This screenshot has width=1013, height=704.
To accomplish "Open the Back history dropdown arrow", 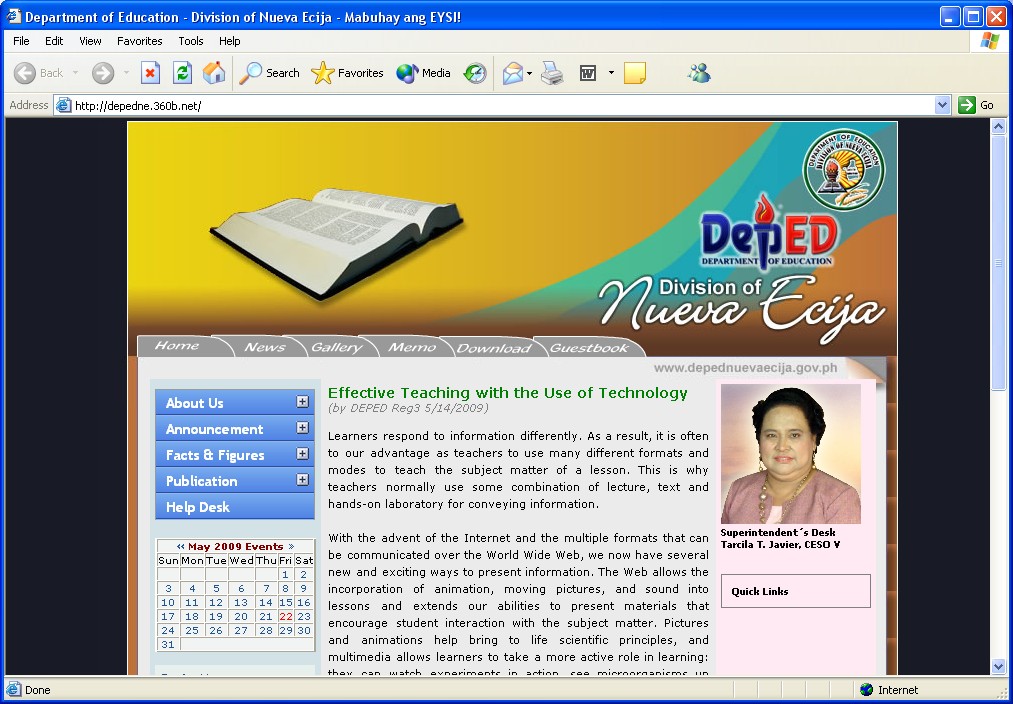I will coord(75,73).
